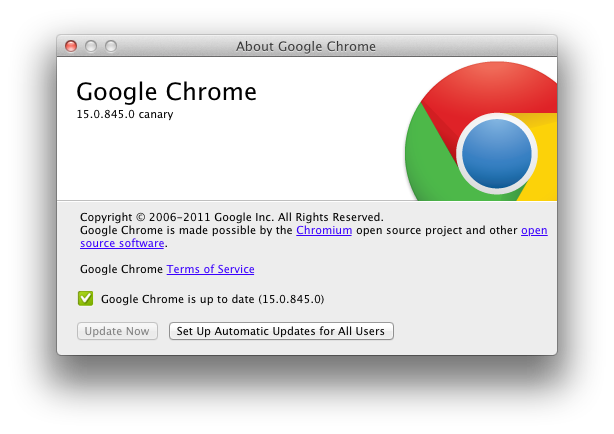Open the Chromium project link

click(x=324, y=230)
